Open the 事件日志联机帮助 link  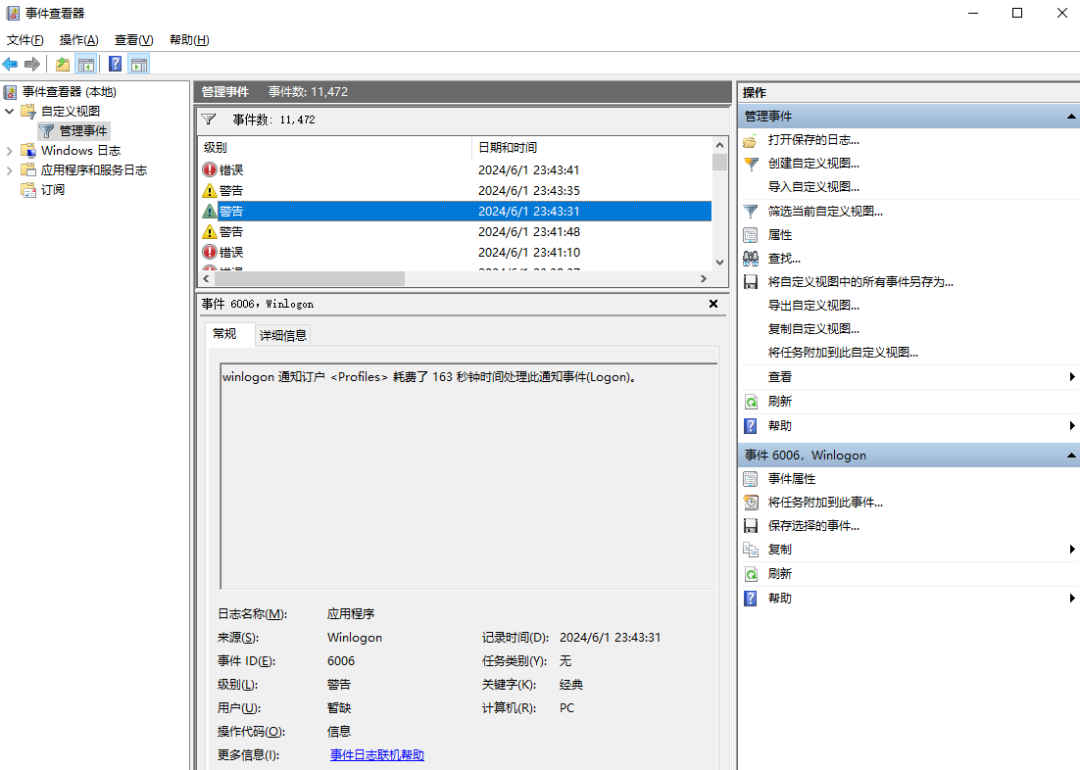pos(377,755)
